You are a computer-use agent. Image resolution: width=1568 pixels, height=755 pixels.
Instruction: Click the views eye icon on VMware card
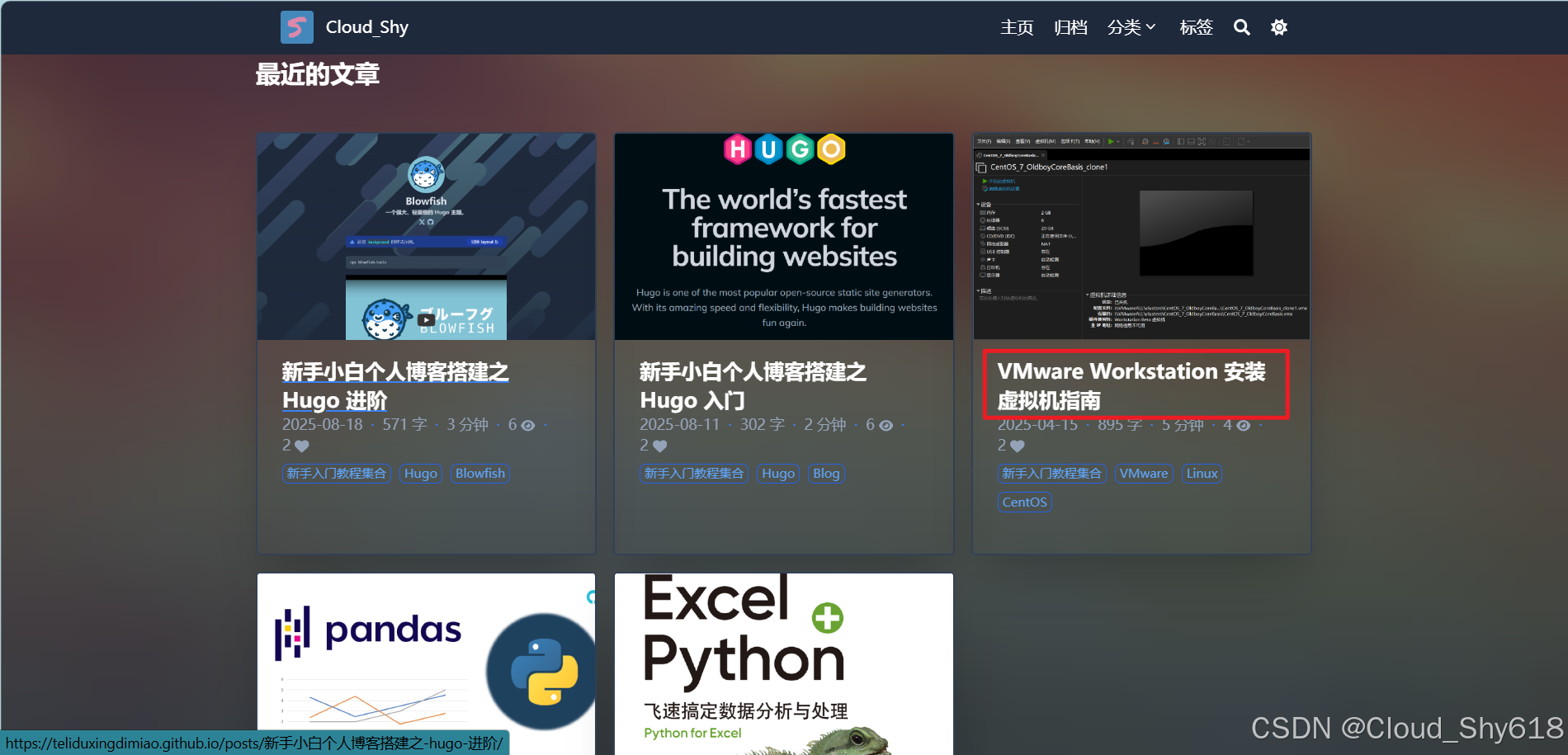coord(1244,426)
